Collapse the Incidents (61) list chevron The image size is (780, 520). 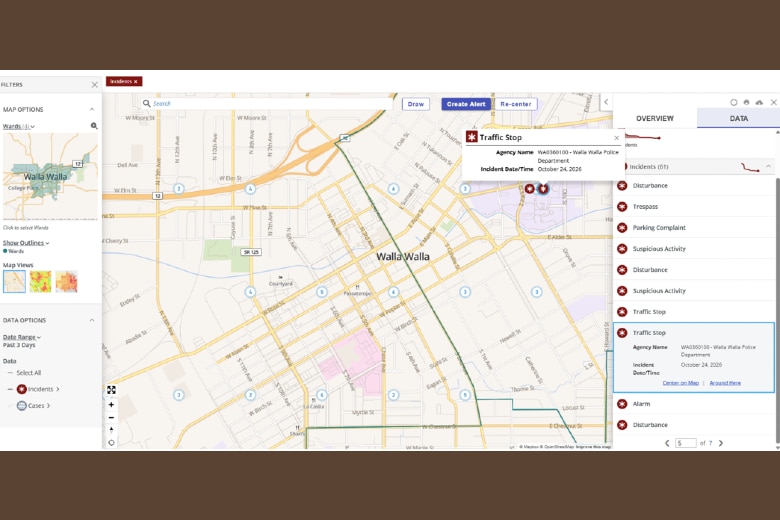click(x=769, y=167)
